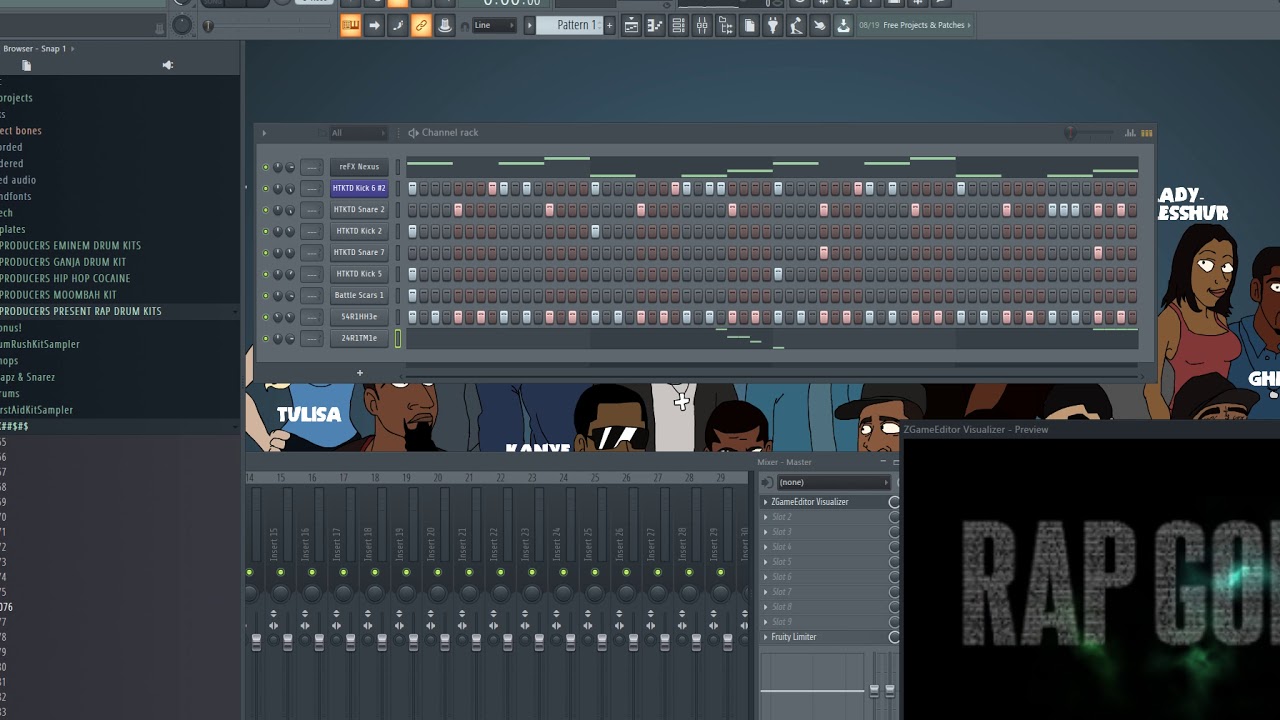
Task: Expand ZGameEditor Visualizer slot menu arrow
Action: click(x=766, y=502)
